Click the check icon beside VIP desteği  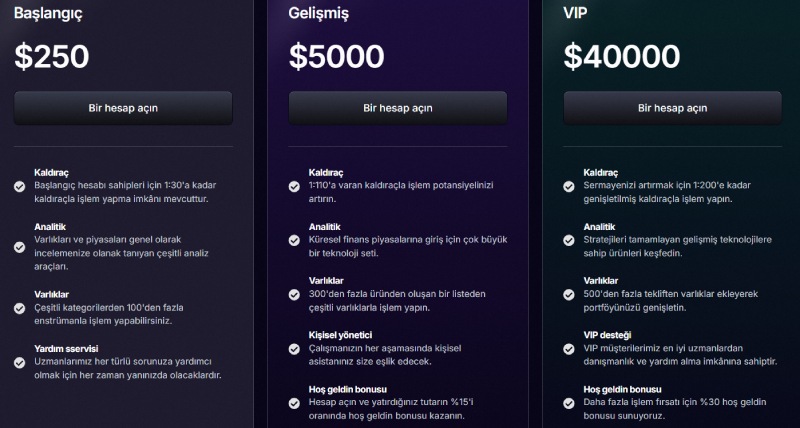coord(569,348)
